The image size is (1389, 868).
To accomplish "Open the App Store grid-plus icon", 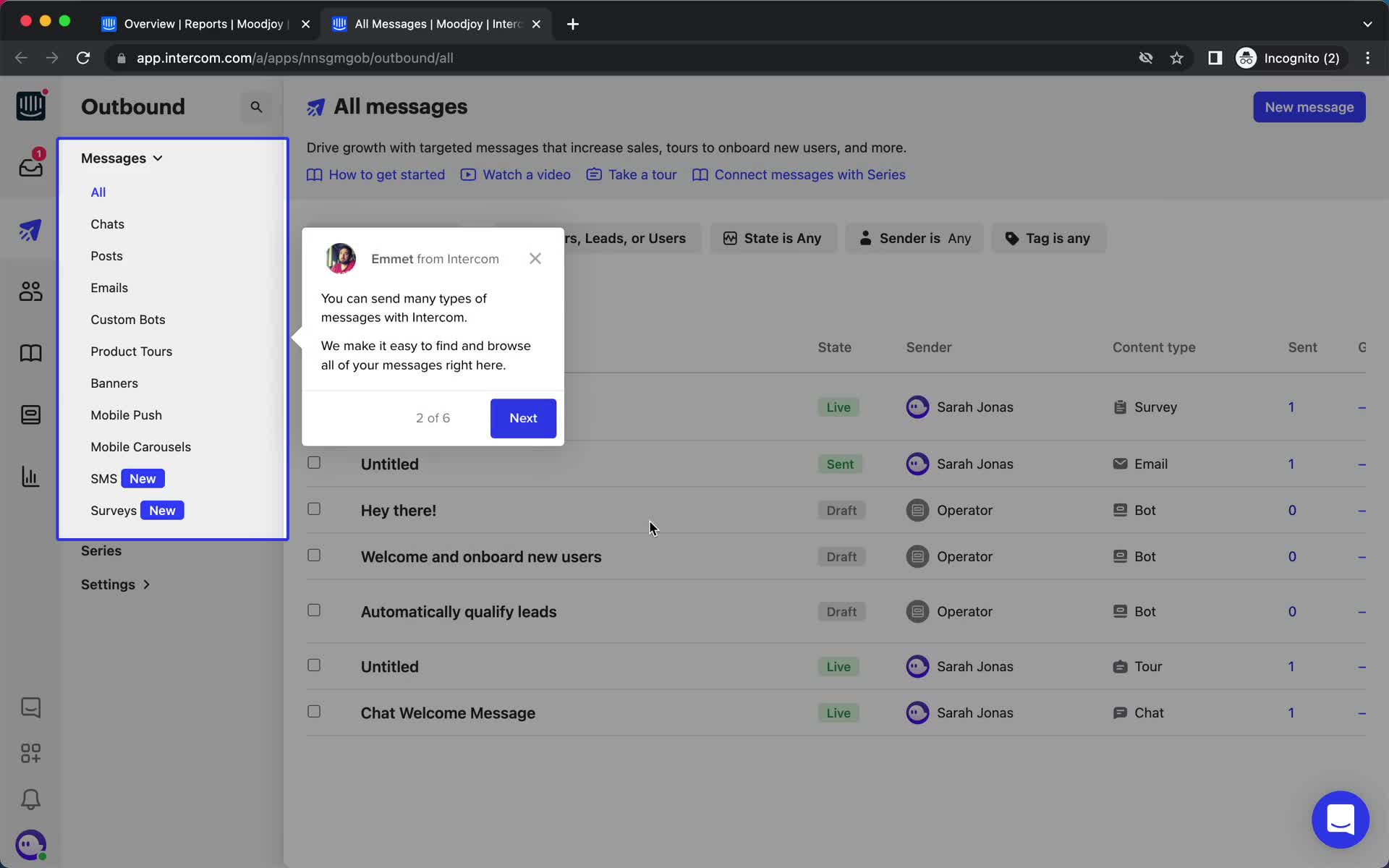I will (30, 754).
